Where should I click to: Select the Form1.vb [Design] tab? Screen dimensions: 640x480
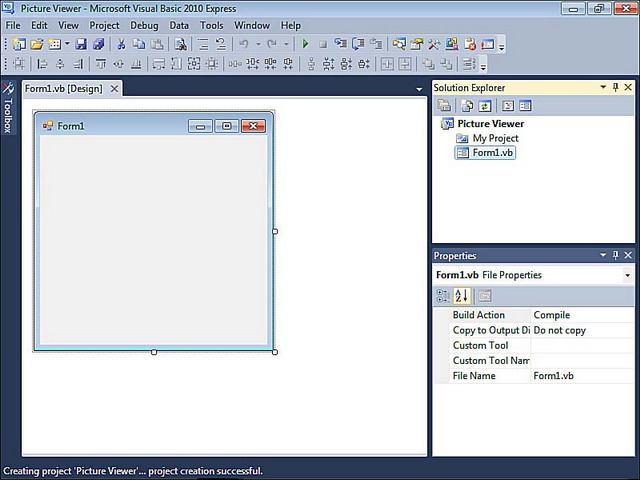[x=64, y=89]
